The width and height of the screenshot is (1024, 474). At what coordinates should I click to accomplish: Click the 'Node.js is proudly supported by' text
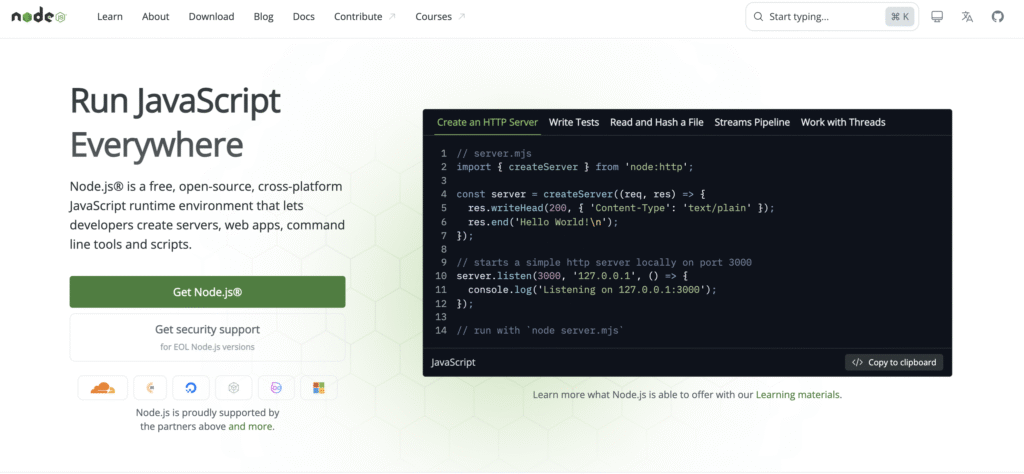208,413
